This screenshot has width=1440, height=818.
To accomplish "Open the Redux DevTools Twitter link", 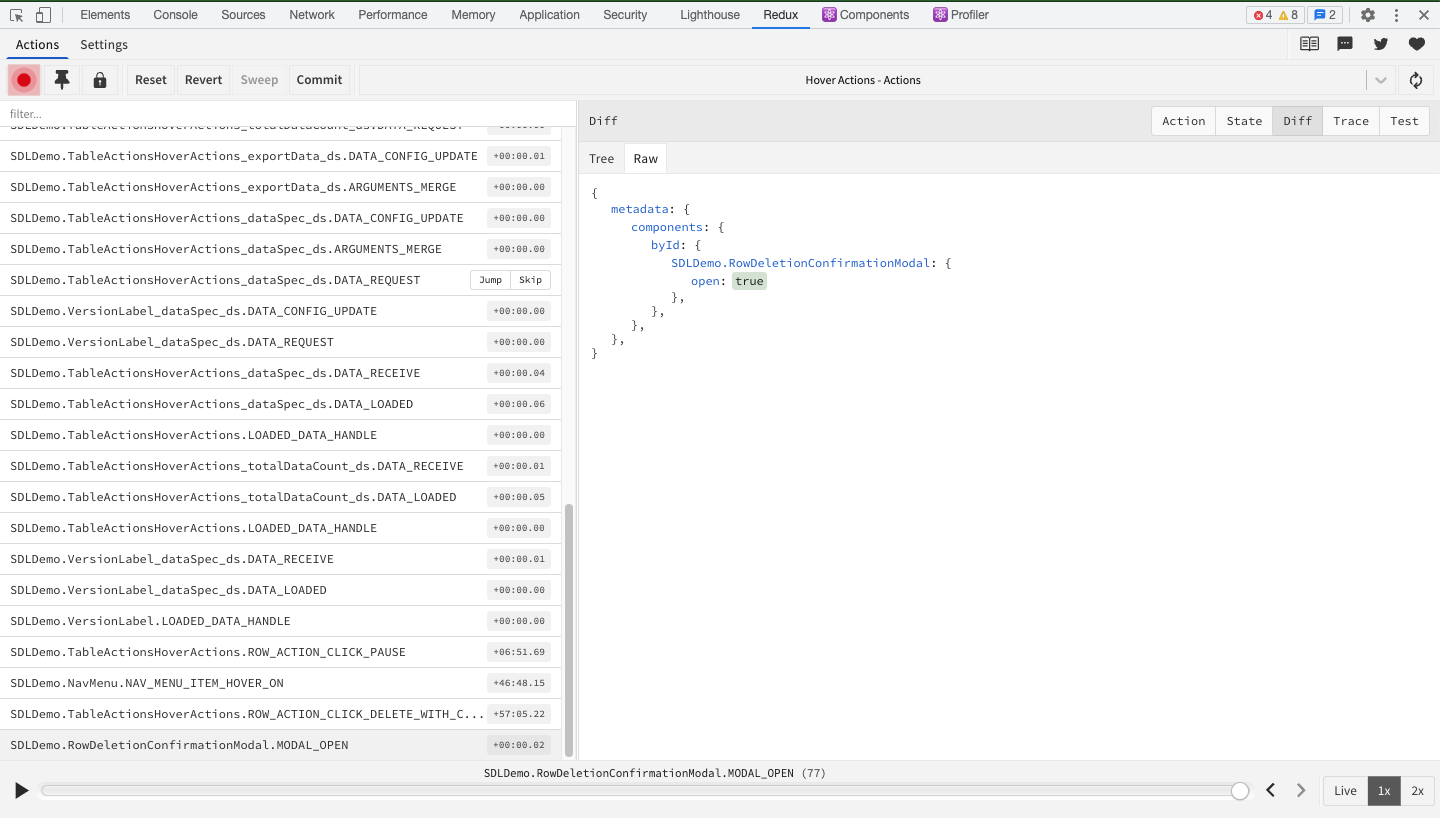I will coord(1380,44).
